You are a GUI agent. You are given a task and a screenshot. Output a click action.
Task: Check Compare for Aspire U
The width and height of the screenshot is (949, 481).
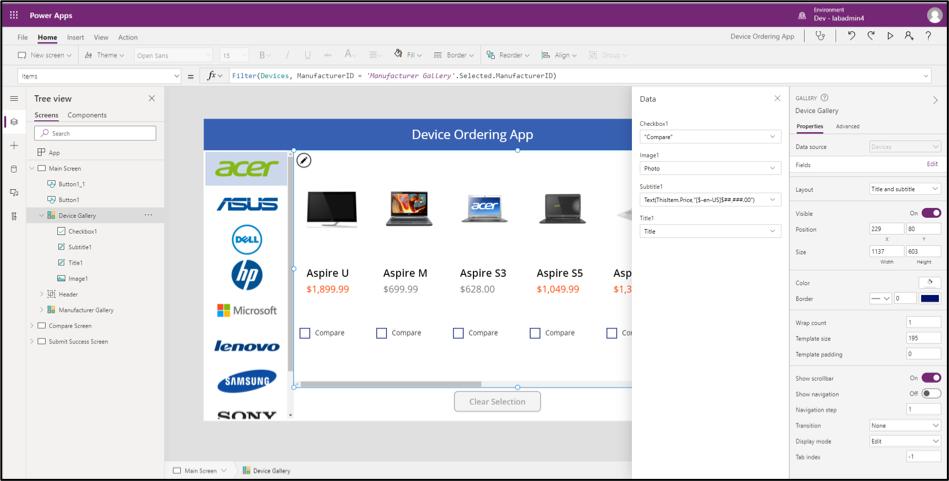[305, 333]
